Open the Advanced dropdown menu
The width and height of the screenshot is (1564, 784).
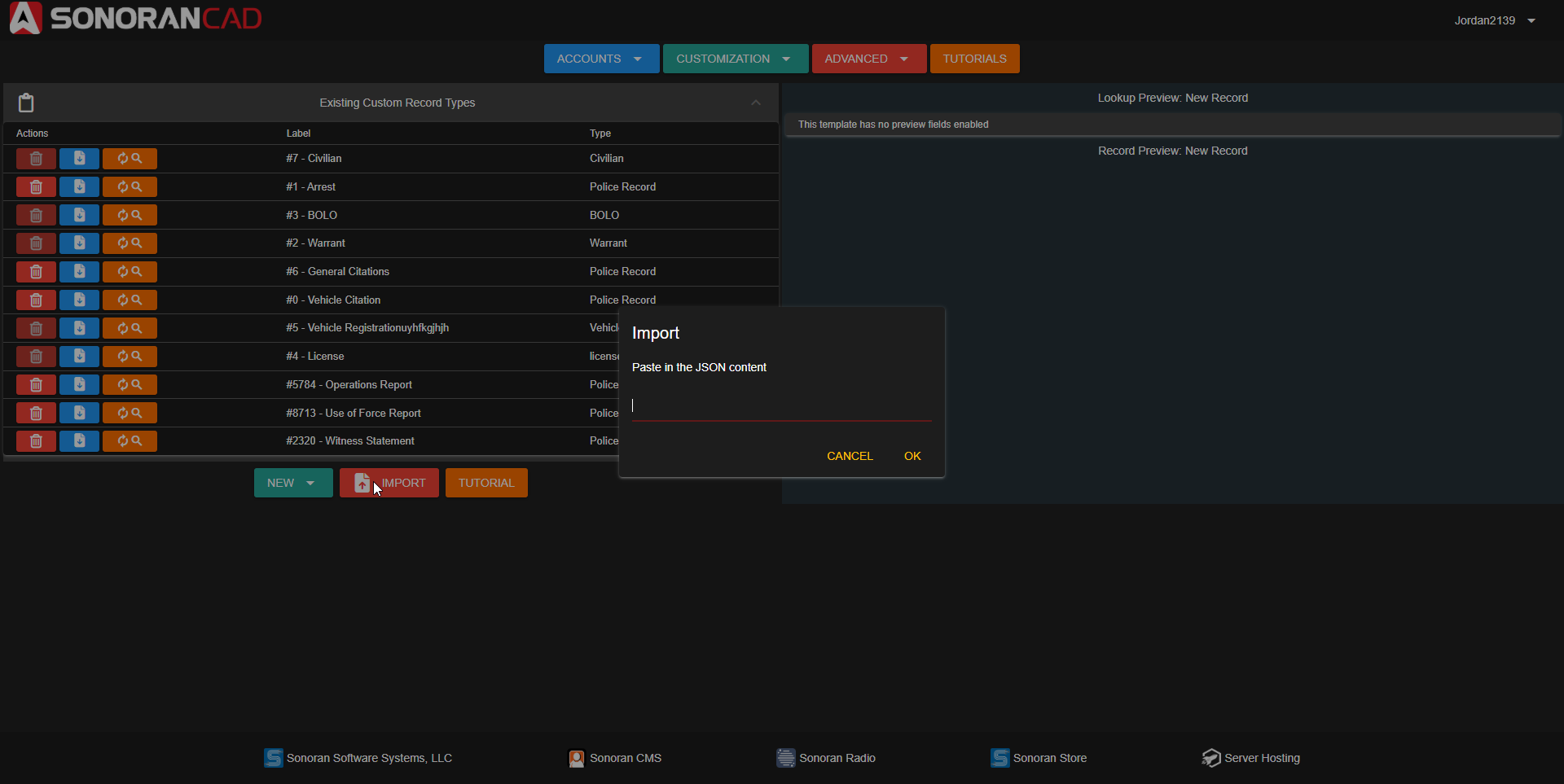(868, 59)
